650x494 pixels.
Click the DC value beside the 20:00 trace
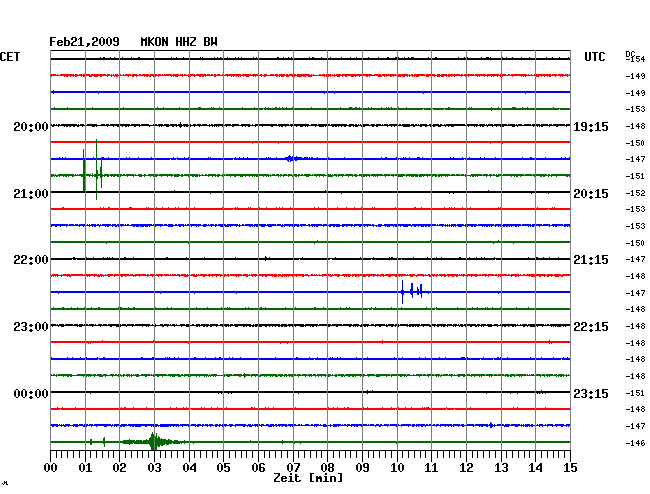pyautogui.click(x=636, y=126)
